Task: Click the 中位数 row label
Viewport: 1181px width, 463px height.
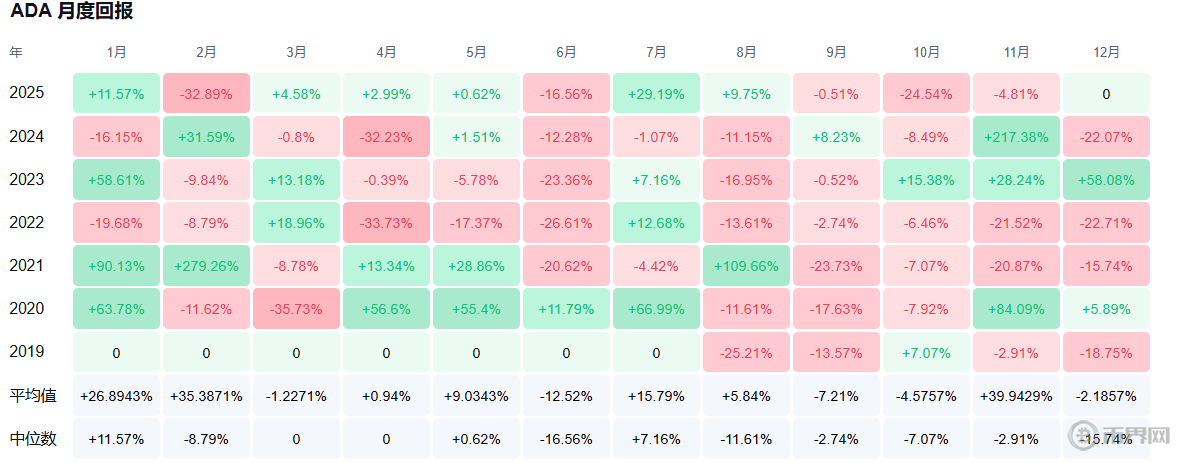Action: 33,439
